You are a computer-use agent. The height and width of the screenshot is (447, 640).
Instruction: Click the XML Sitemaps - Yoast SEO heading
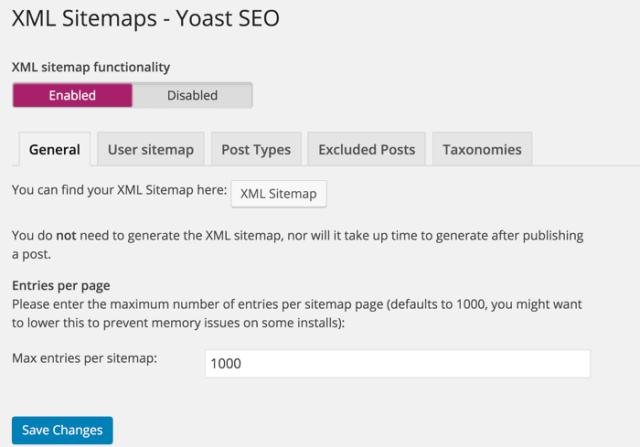(145, 18)
